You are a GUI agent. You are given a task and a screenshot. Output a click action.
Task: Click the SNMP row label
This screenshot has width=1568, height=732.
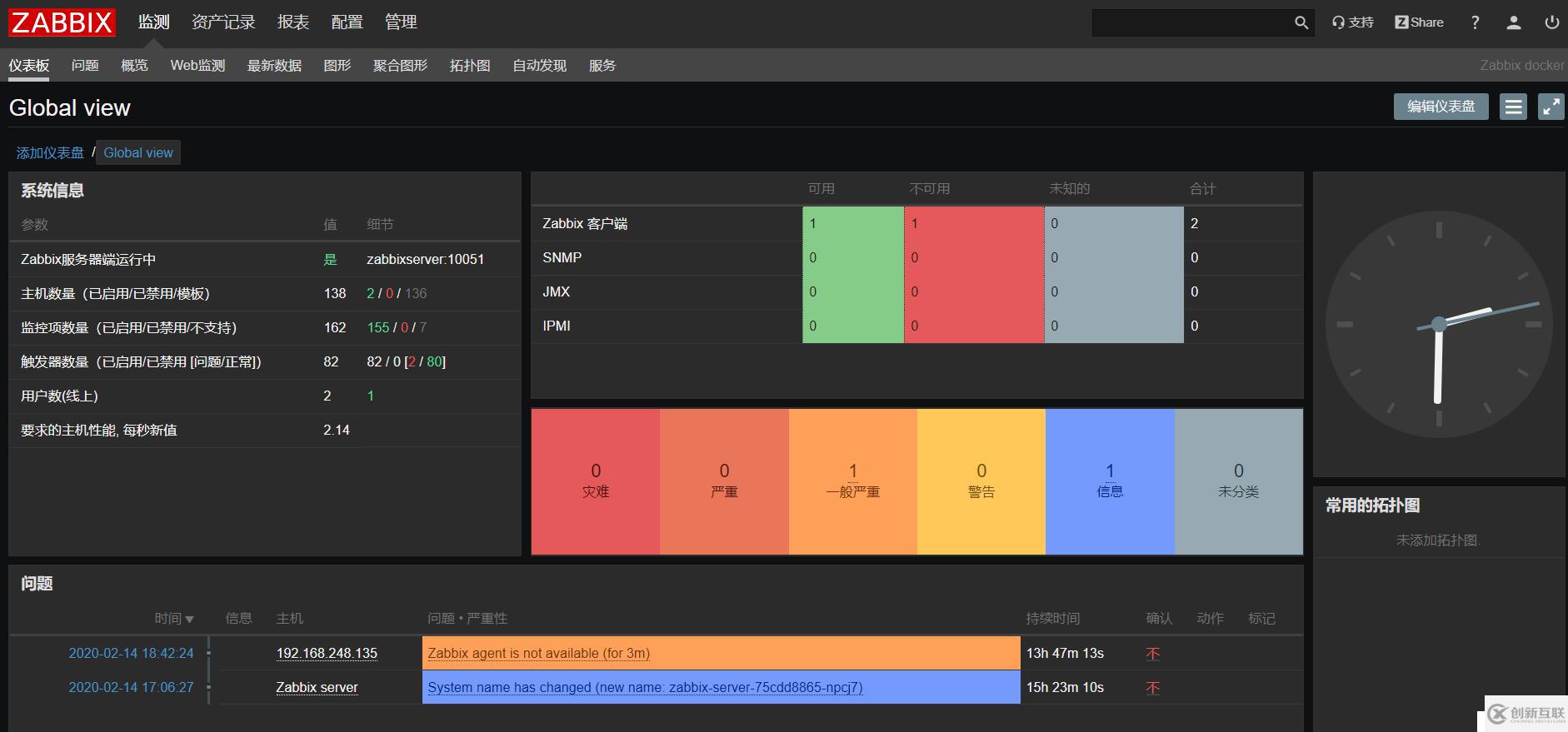(562, 258)
